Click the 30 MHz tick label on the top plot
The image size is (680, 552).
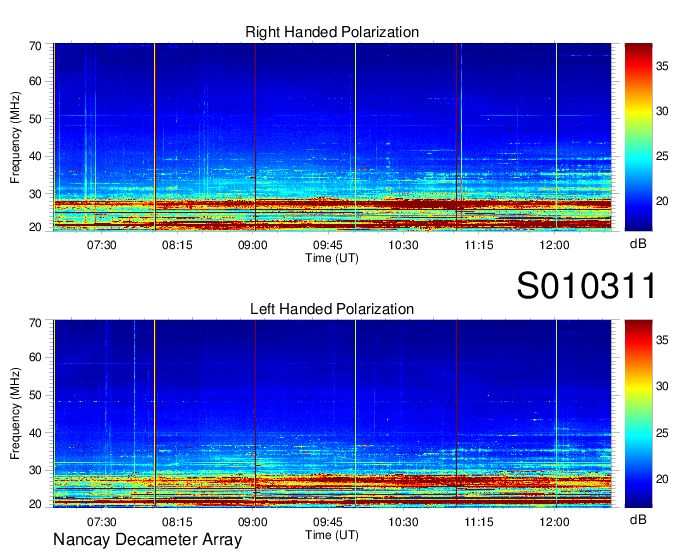pyautogui.click(x=35, y=194)
